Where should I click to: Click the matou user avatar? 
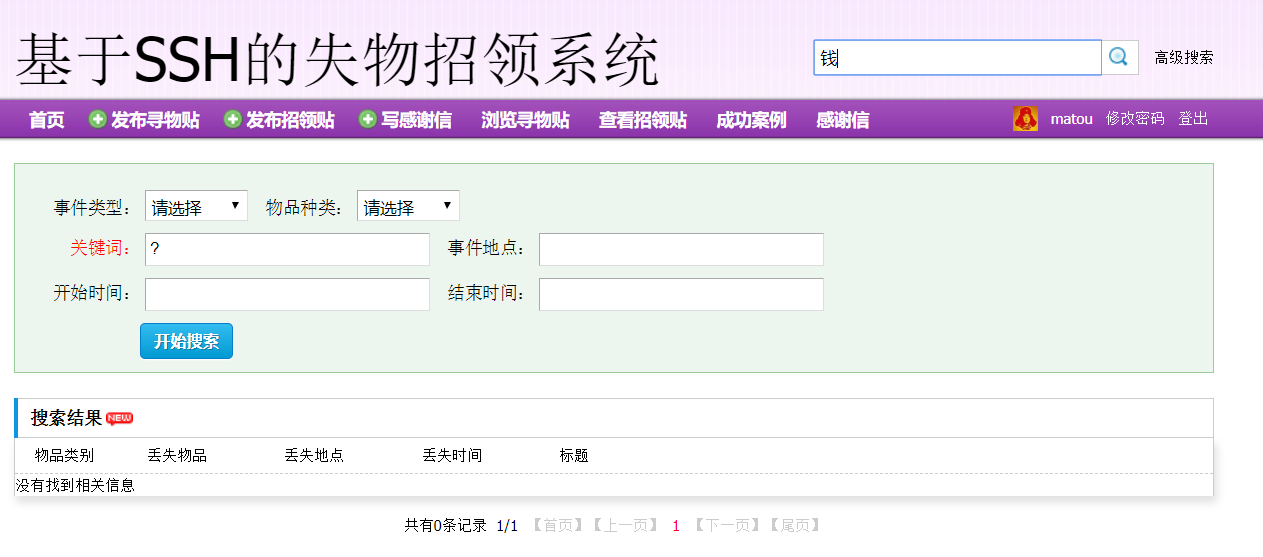point(1025,119)
